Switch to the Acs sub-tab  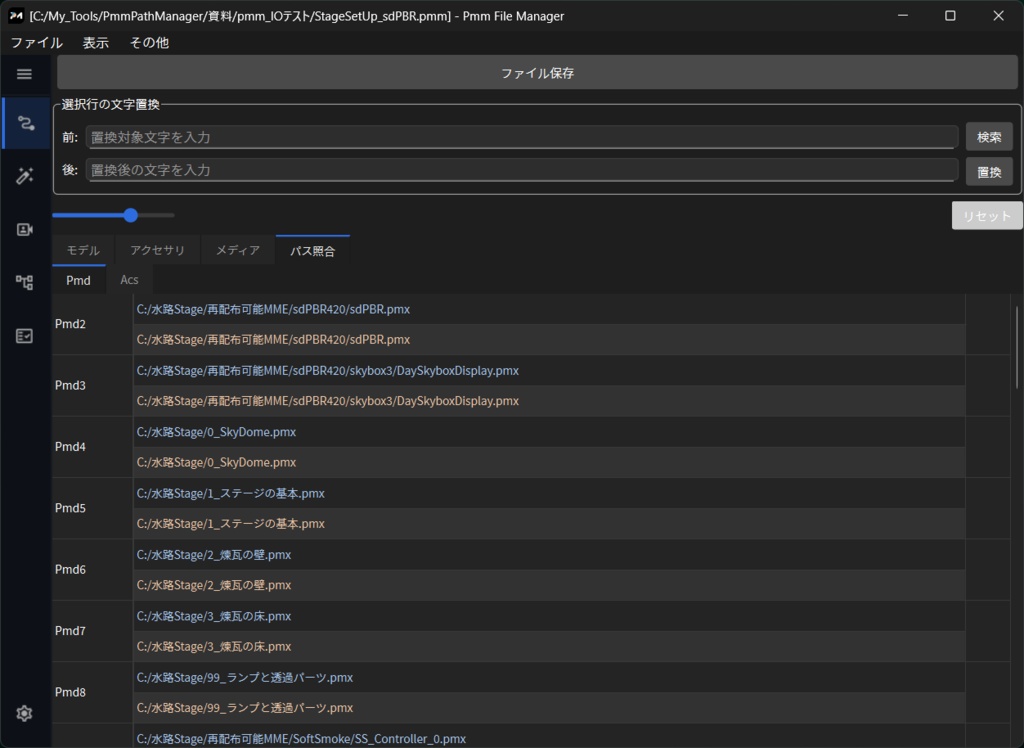coord(129,280)
